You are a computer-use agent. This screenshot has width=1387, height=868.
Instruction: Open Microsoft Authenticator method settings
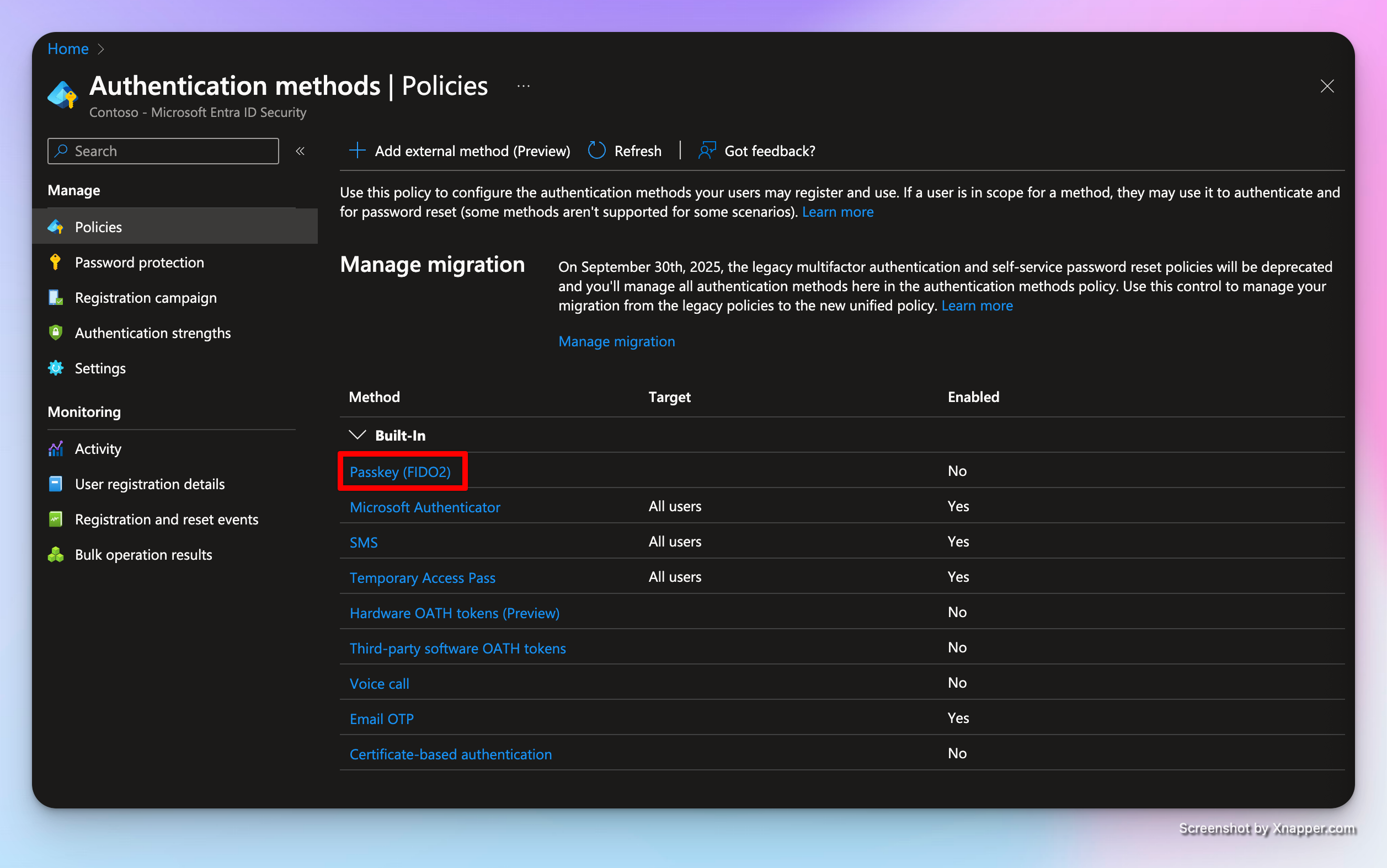(x=424, y=507)
